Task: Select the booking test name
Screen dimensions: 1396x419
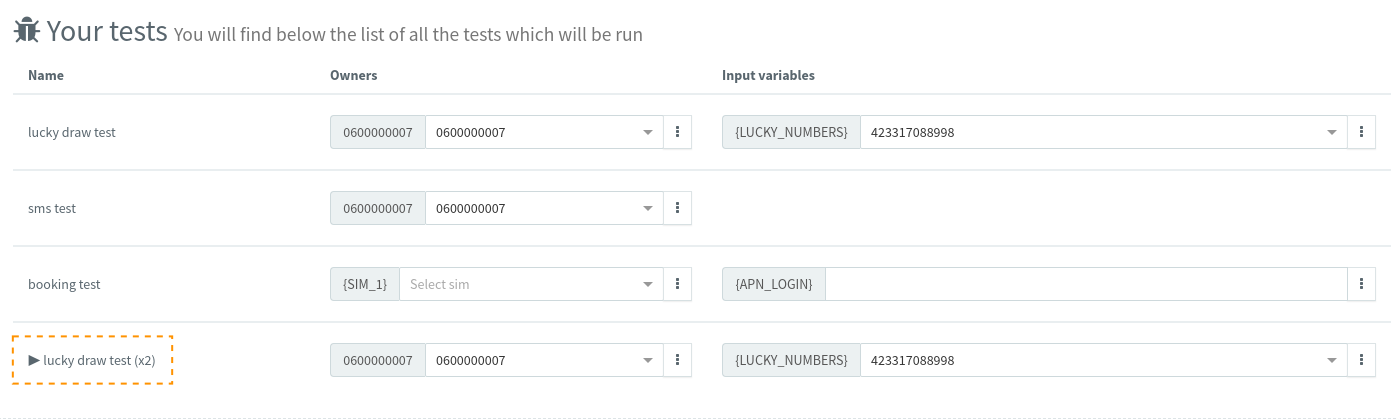Action: click(x=64, y=284)
